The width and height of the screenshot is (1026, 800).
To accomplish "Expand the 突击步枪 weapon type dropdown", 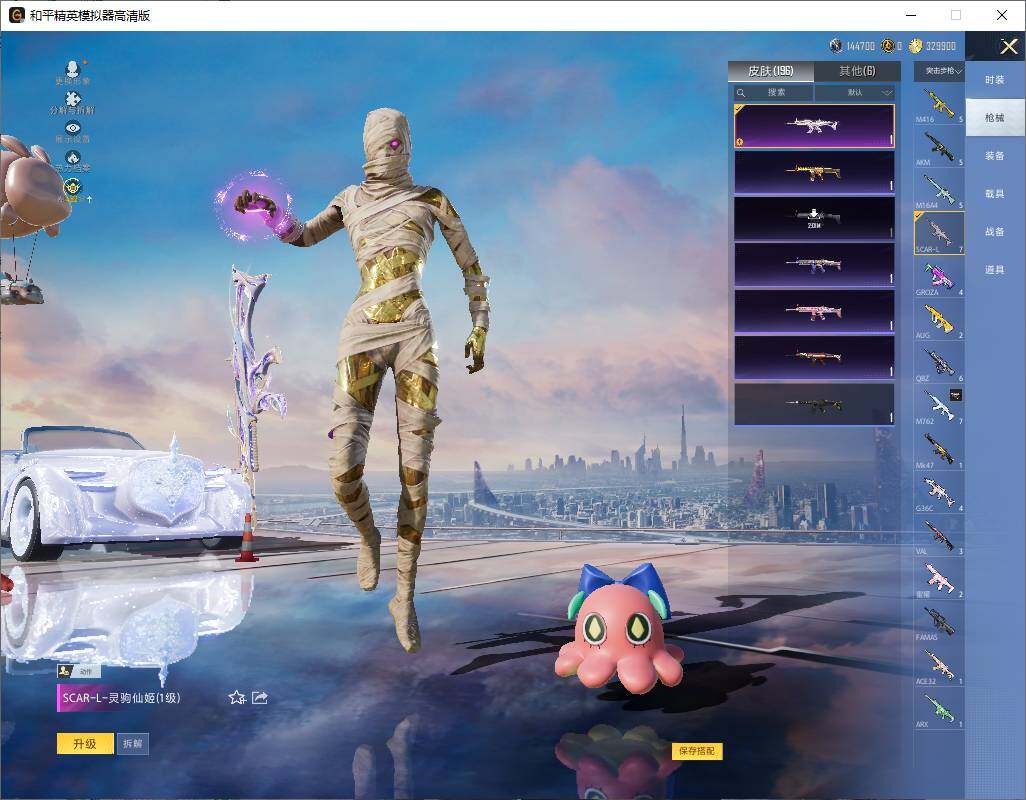I will [939, 71].
